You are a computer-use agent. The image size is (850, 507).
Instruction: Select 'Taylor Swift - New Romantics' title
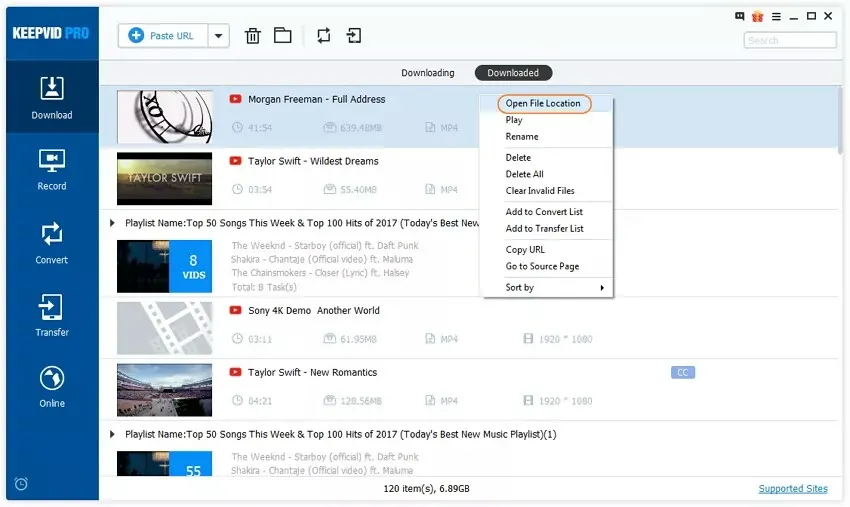coord(312,372)
